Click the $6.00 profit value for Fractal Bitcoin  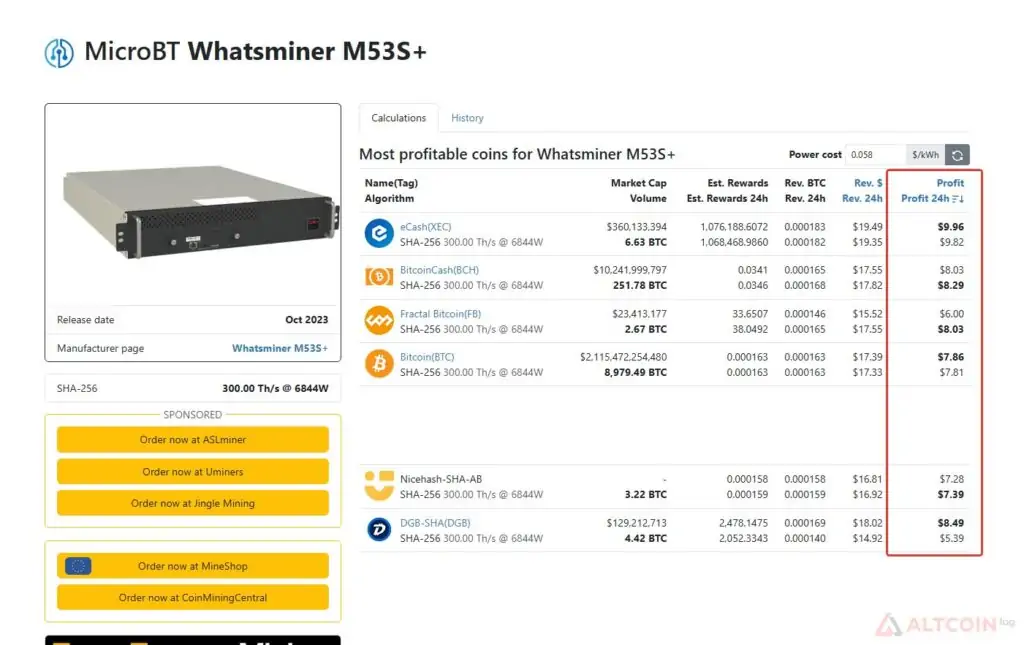coord(952,313)
